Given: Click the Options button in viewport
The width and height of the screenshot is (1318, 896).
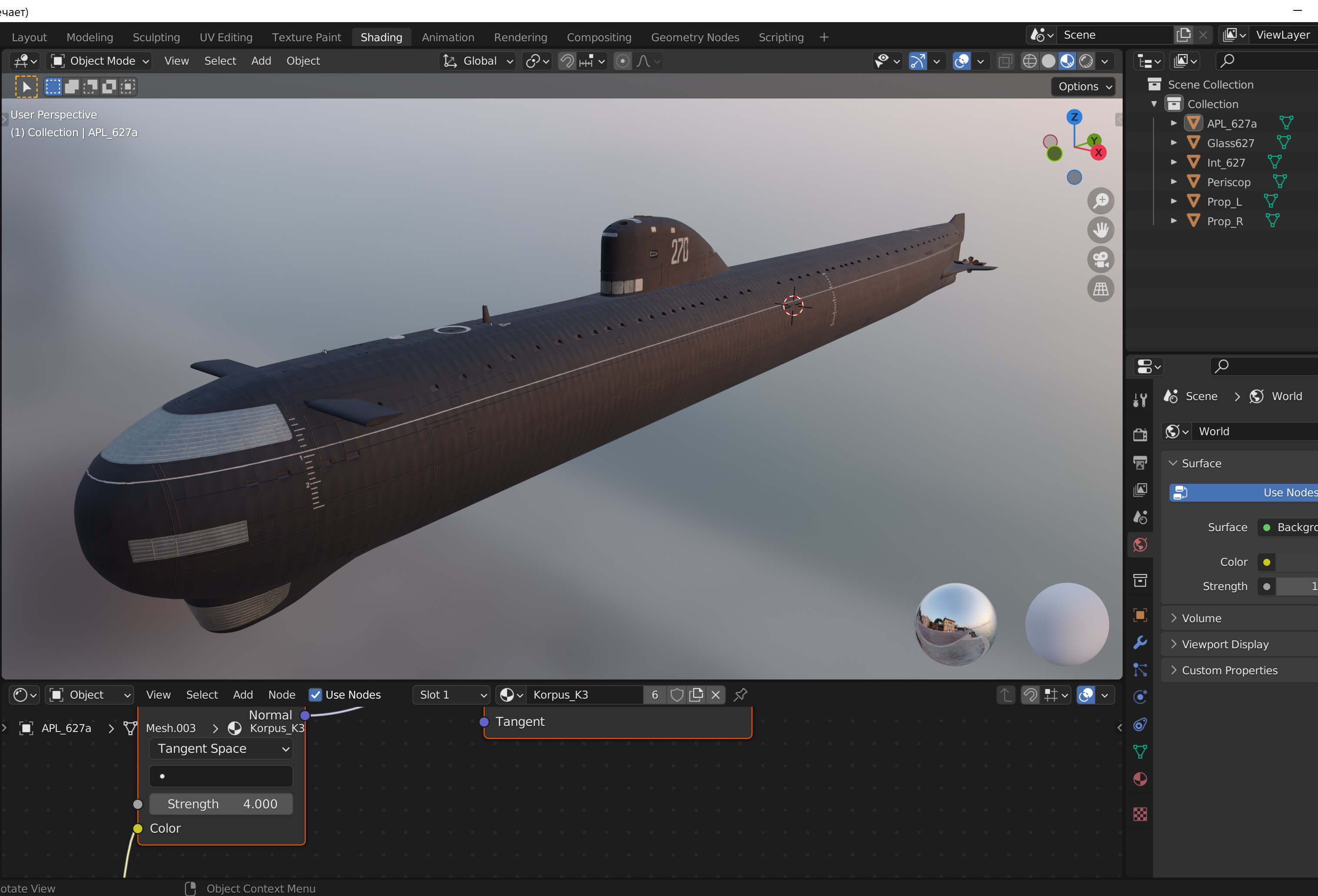Looking at the screenshot, I should (x=1084, y=87).
